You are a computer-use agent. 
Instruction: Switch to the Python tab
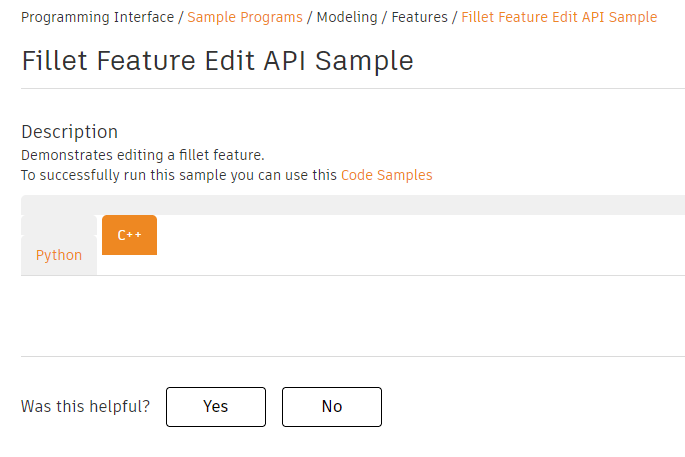59,255
